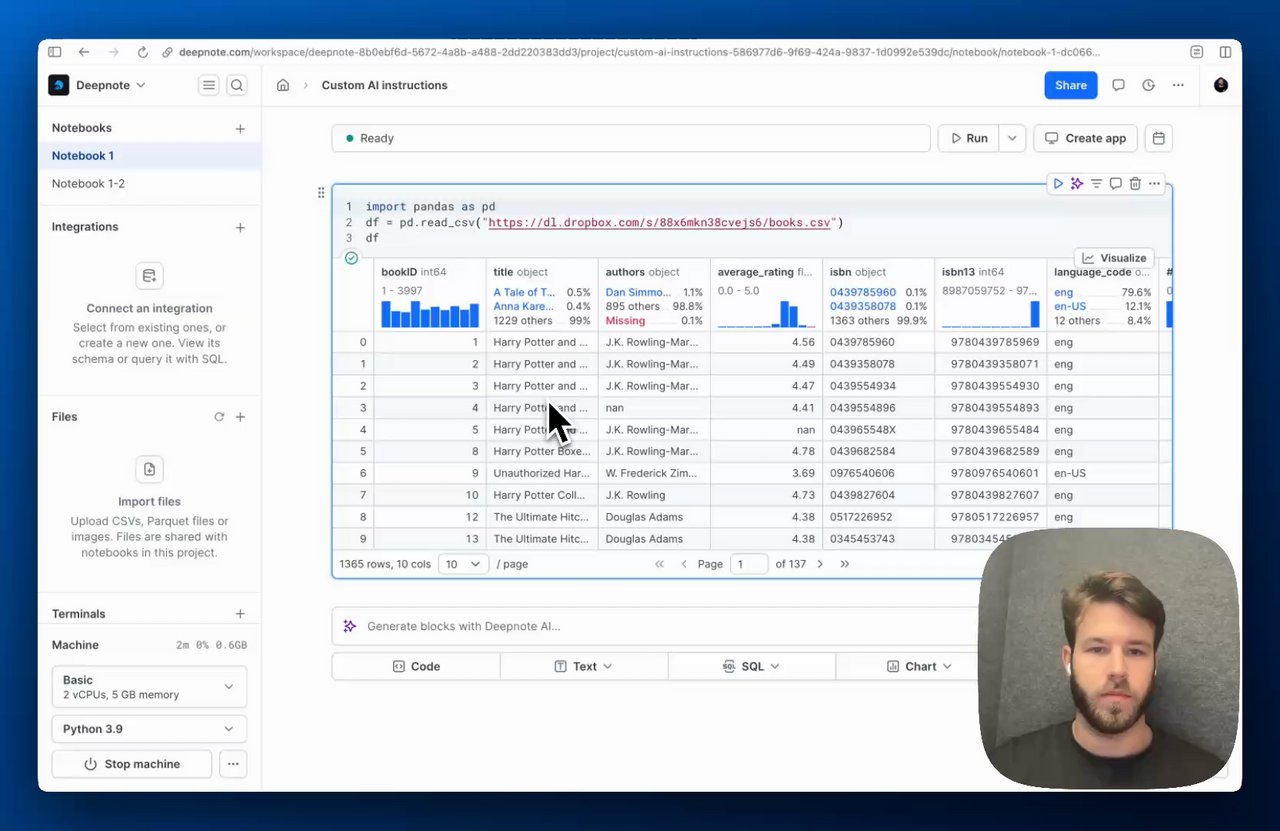Open Notebook 1-2 in sidebar

(89, 184)
